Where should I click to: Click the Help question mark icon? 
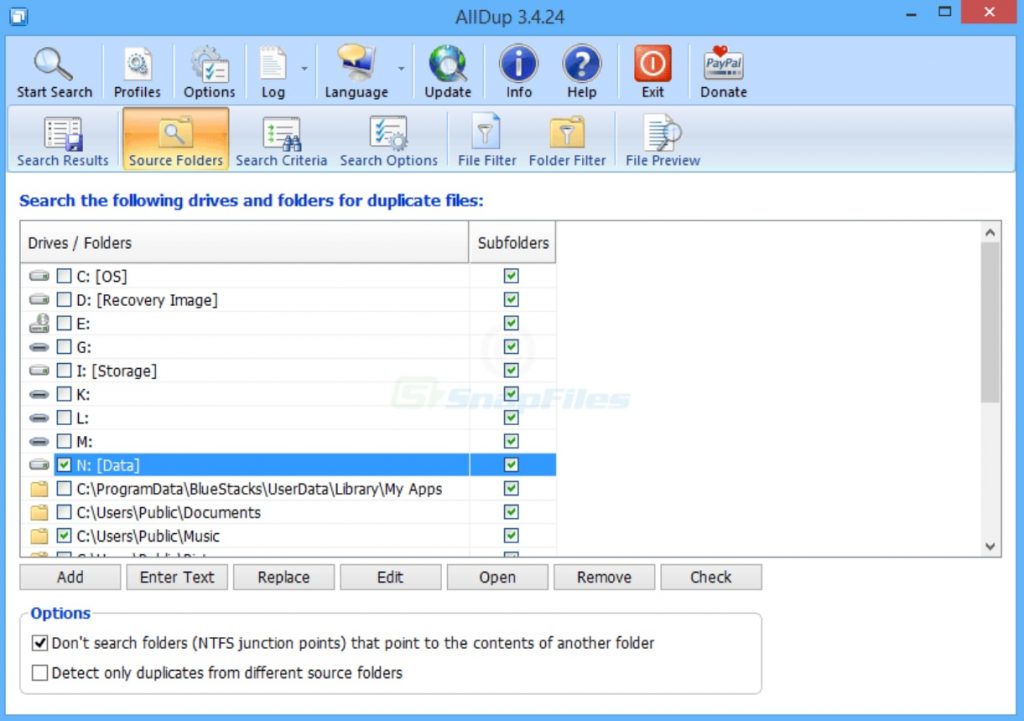point(581,65)
